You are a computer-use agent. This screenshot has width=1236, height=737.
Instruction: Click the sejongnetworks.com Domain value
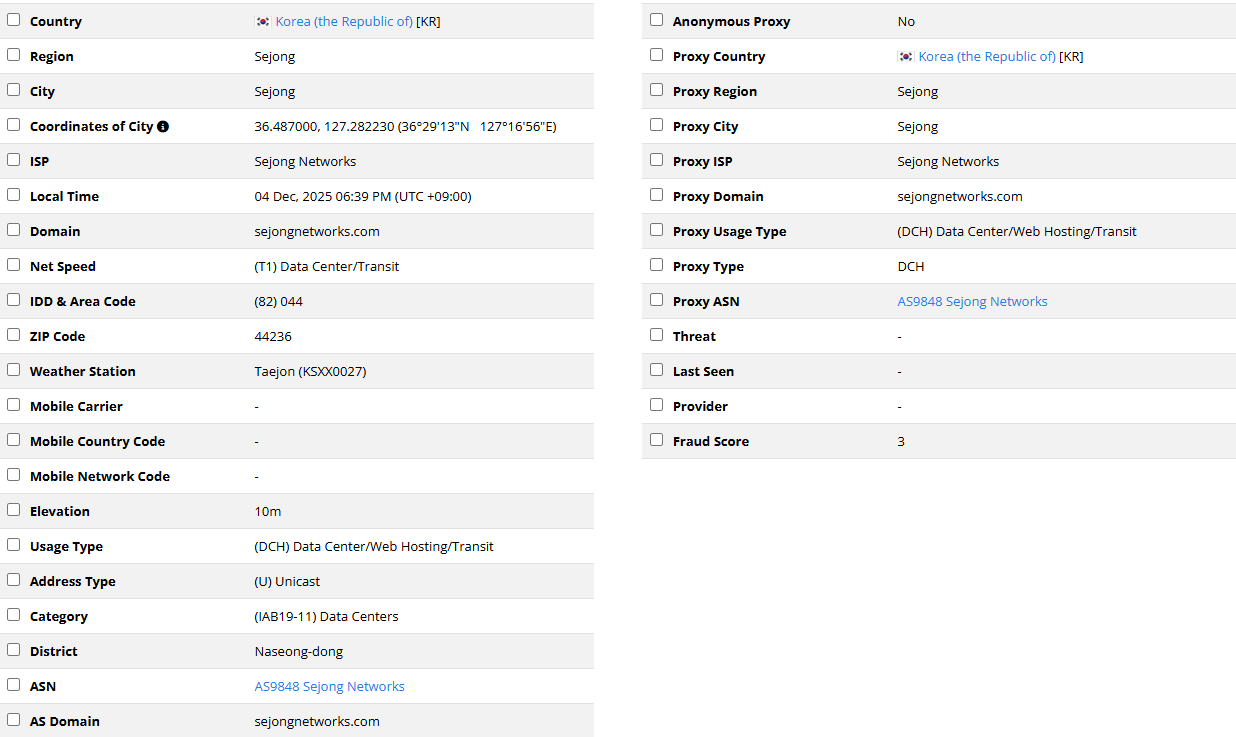[317, 232]
